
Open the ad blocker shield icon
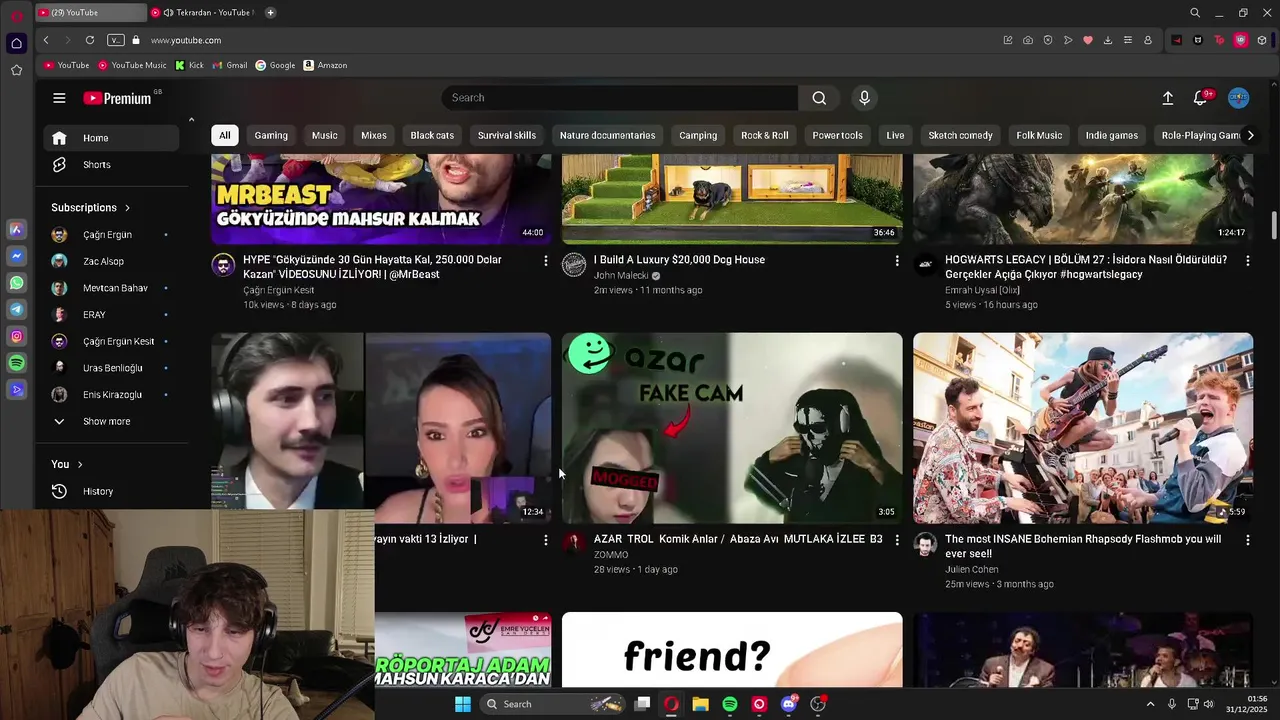click(x=1048, y=40)
